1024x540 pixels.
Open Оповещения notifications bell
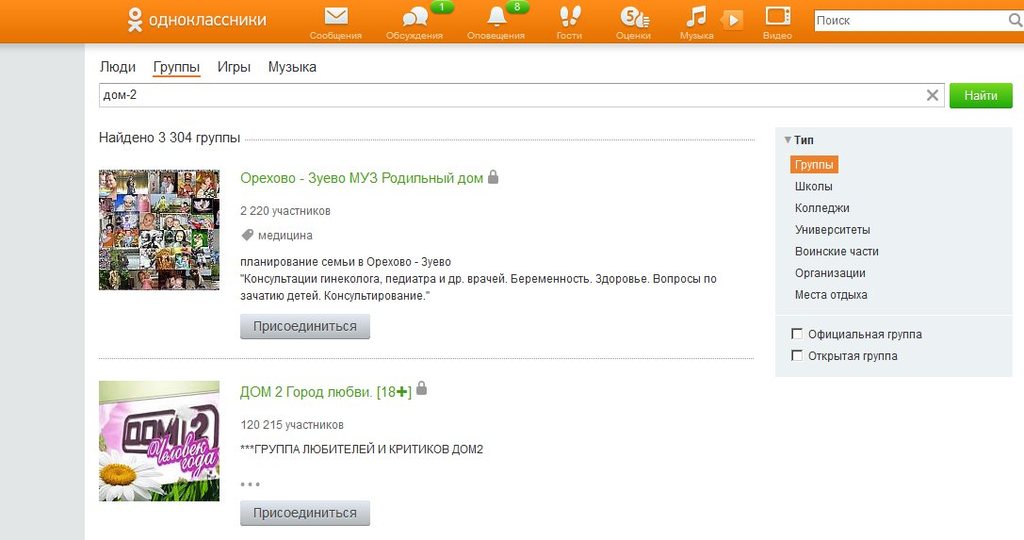tap(496, 16)
